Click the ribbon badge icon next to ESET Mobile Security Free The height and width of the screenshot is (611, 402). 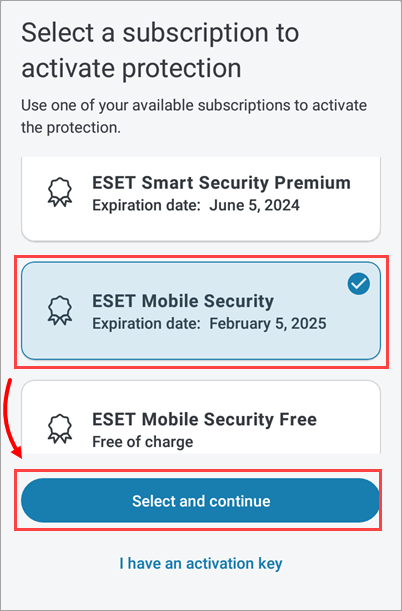60,429
